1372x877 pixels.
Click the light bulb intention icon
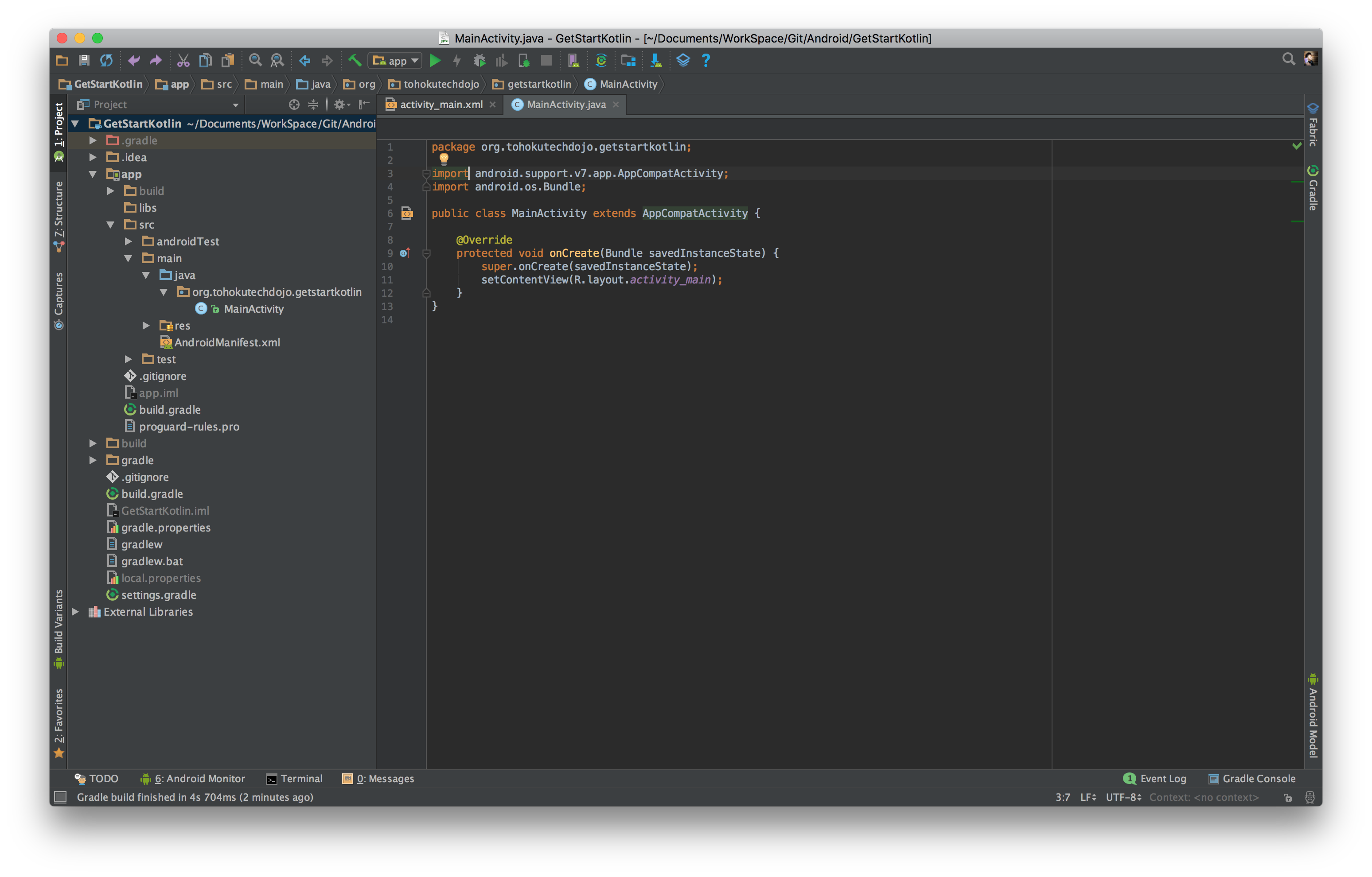pyautogui.click(x=444, y=159)
